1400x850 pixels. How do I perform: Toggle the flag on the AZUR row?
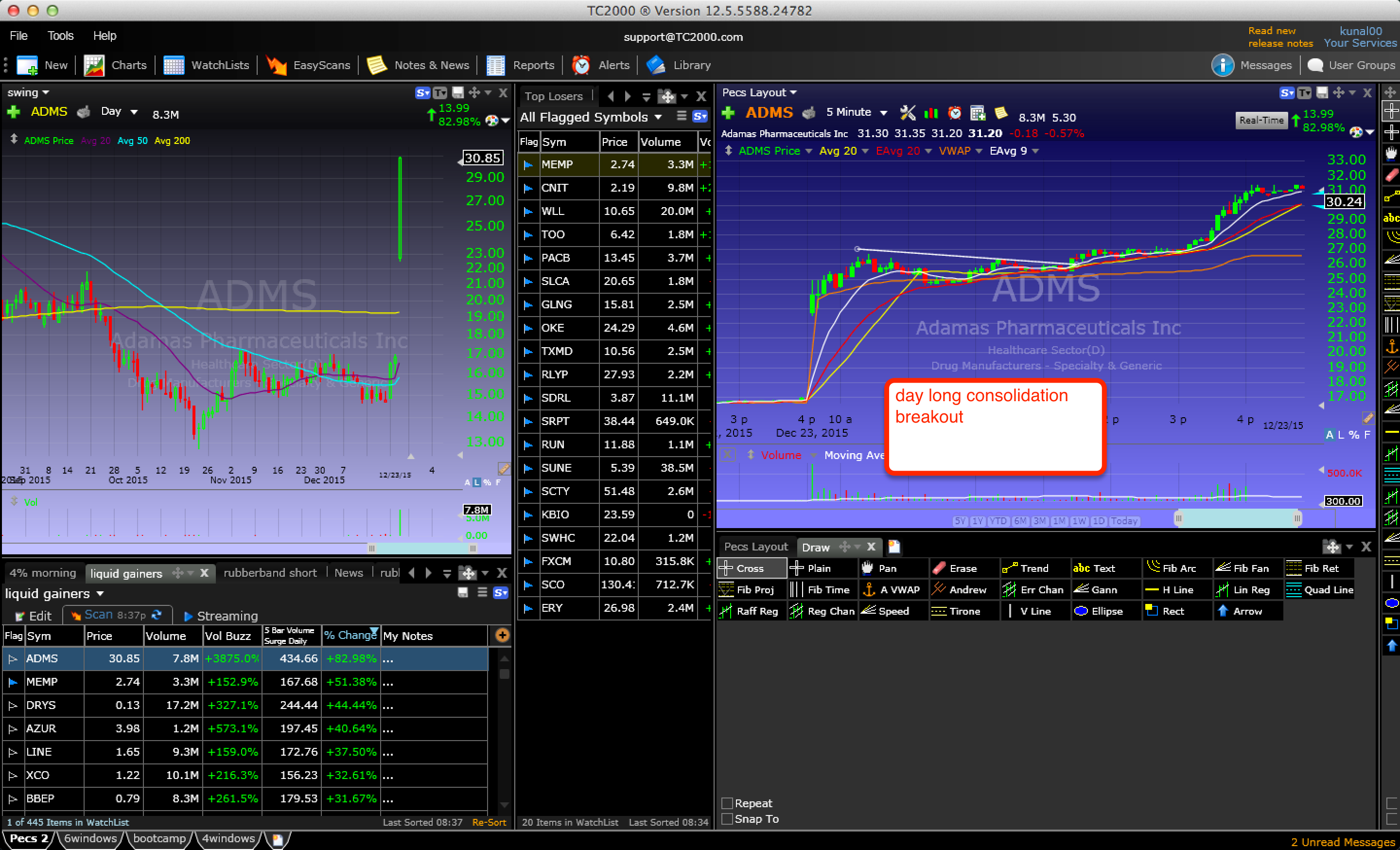click(x=13, y=728)
